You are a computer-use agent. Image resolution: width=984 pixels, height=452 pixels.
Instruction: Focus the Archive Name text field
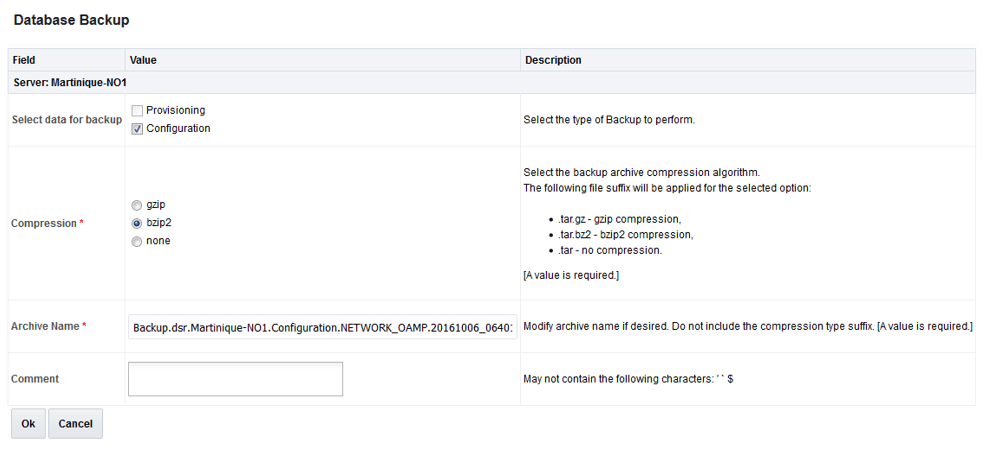coord(323,327)
